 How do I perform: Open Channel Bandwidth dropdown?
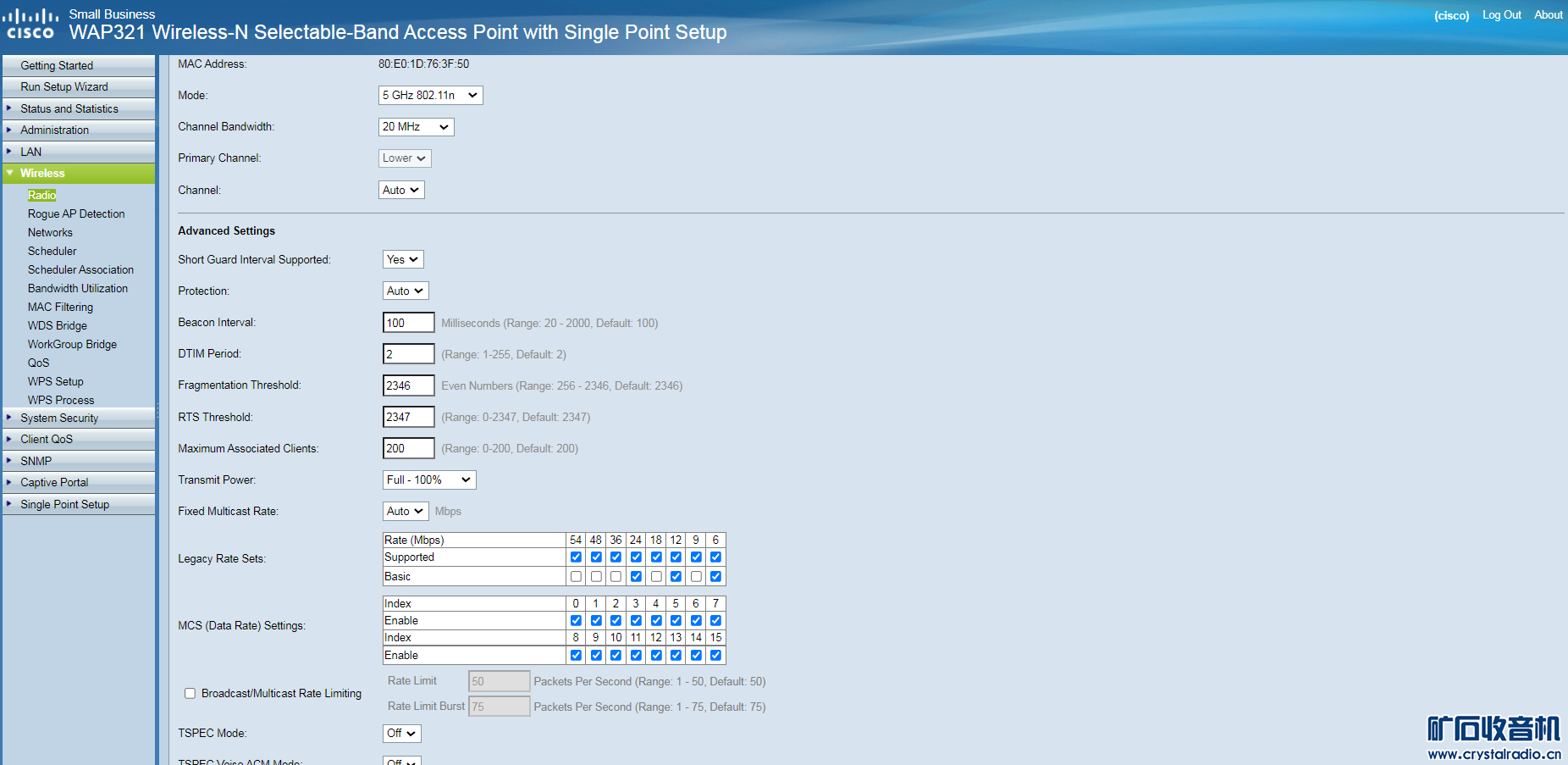(x=416, y=126)
